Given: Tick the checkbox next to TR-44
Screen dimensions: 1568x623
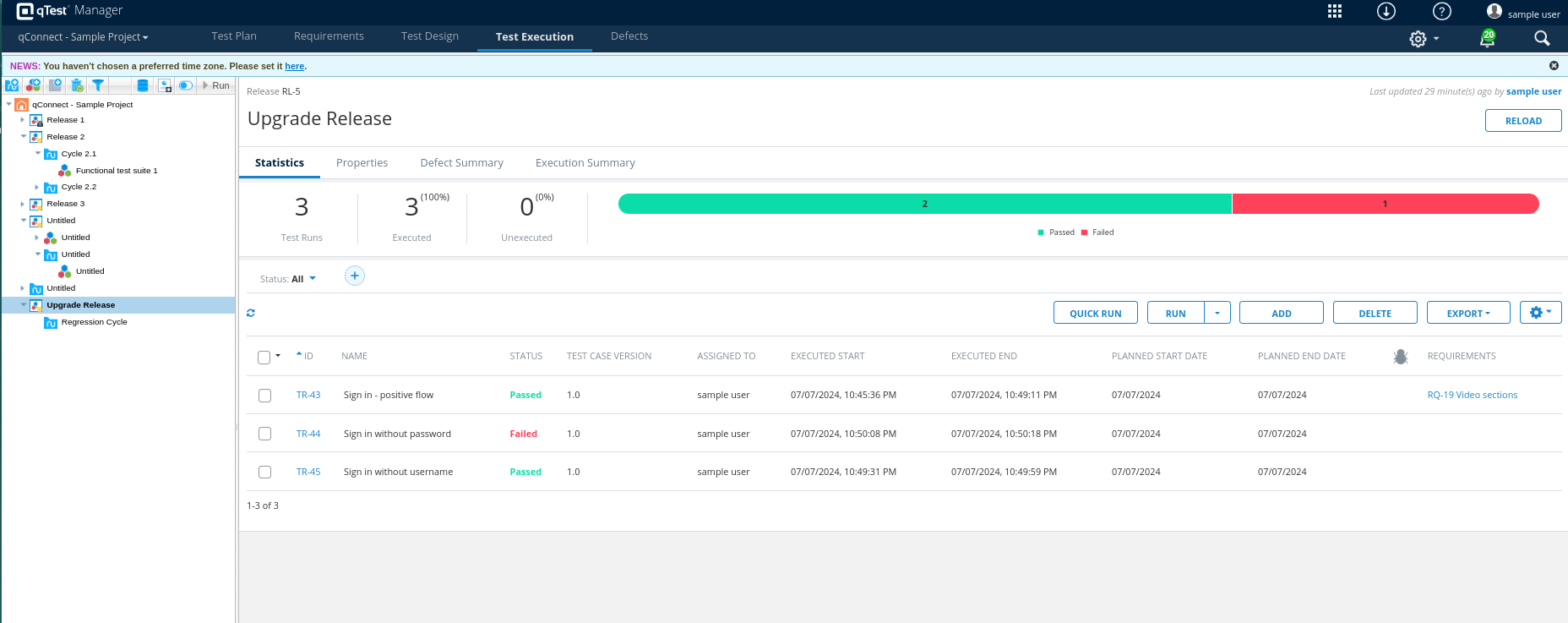Looking at the screenshot, I should pos(264,434).
